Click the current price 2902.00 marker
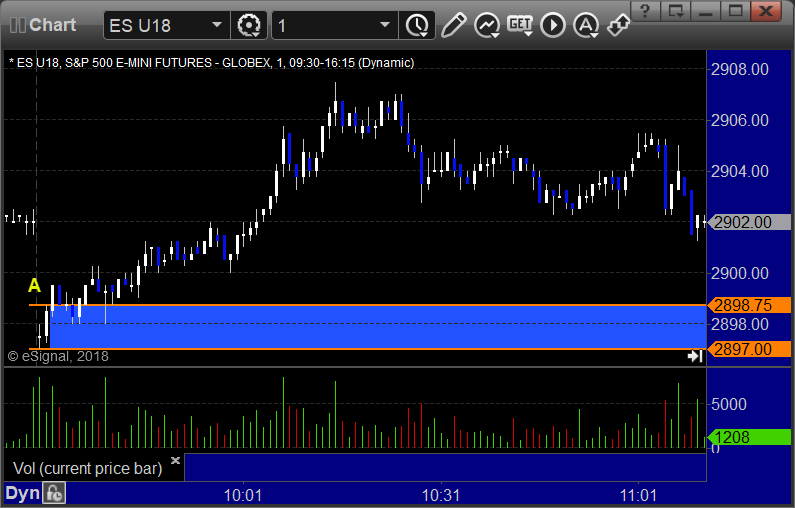The width and height of the screenshot is (795, 508). 749,222
